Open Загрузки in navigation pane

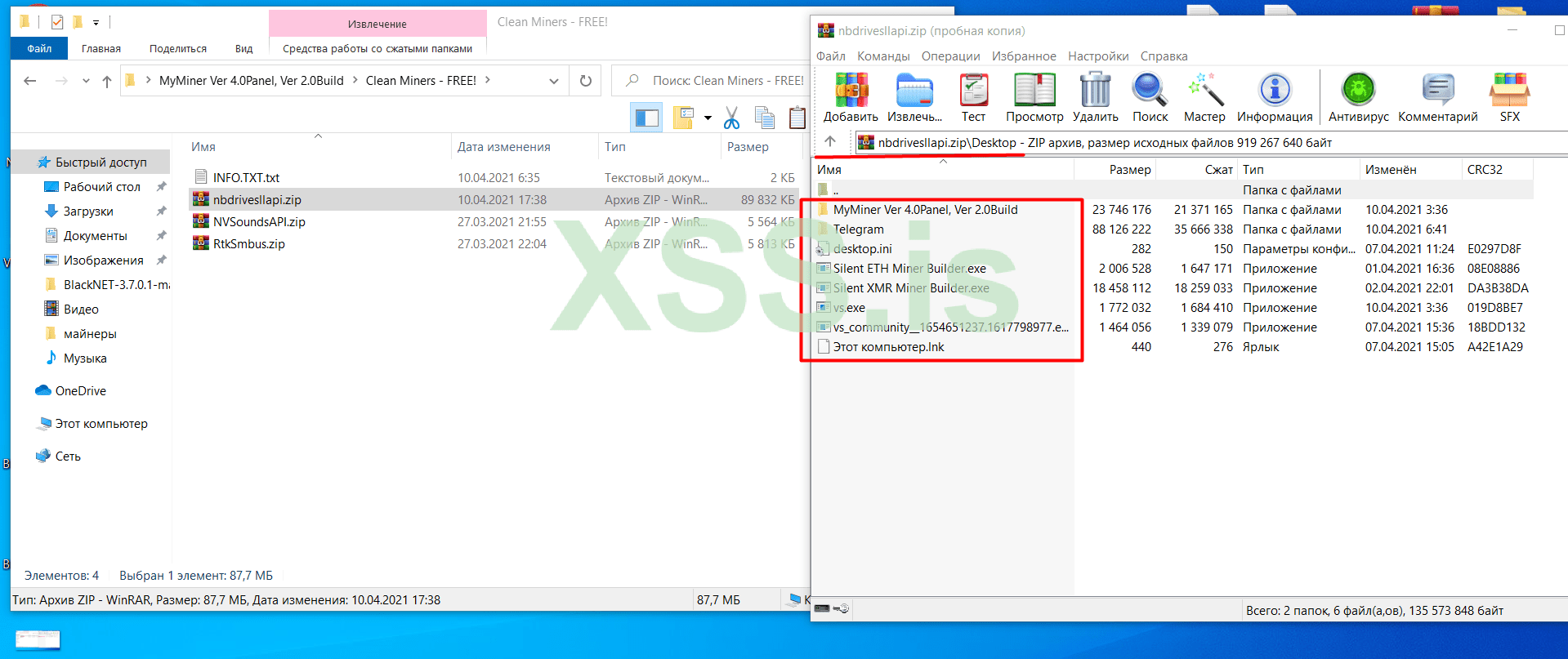88,212
